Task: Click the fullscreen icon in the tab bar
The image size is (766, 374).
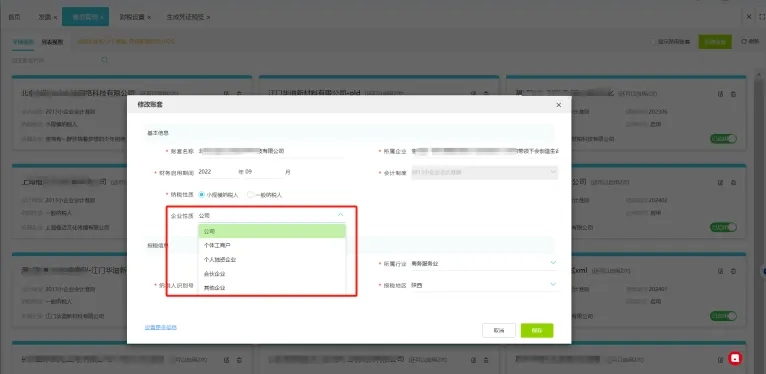Action: click(762, 17)
